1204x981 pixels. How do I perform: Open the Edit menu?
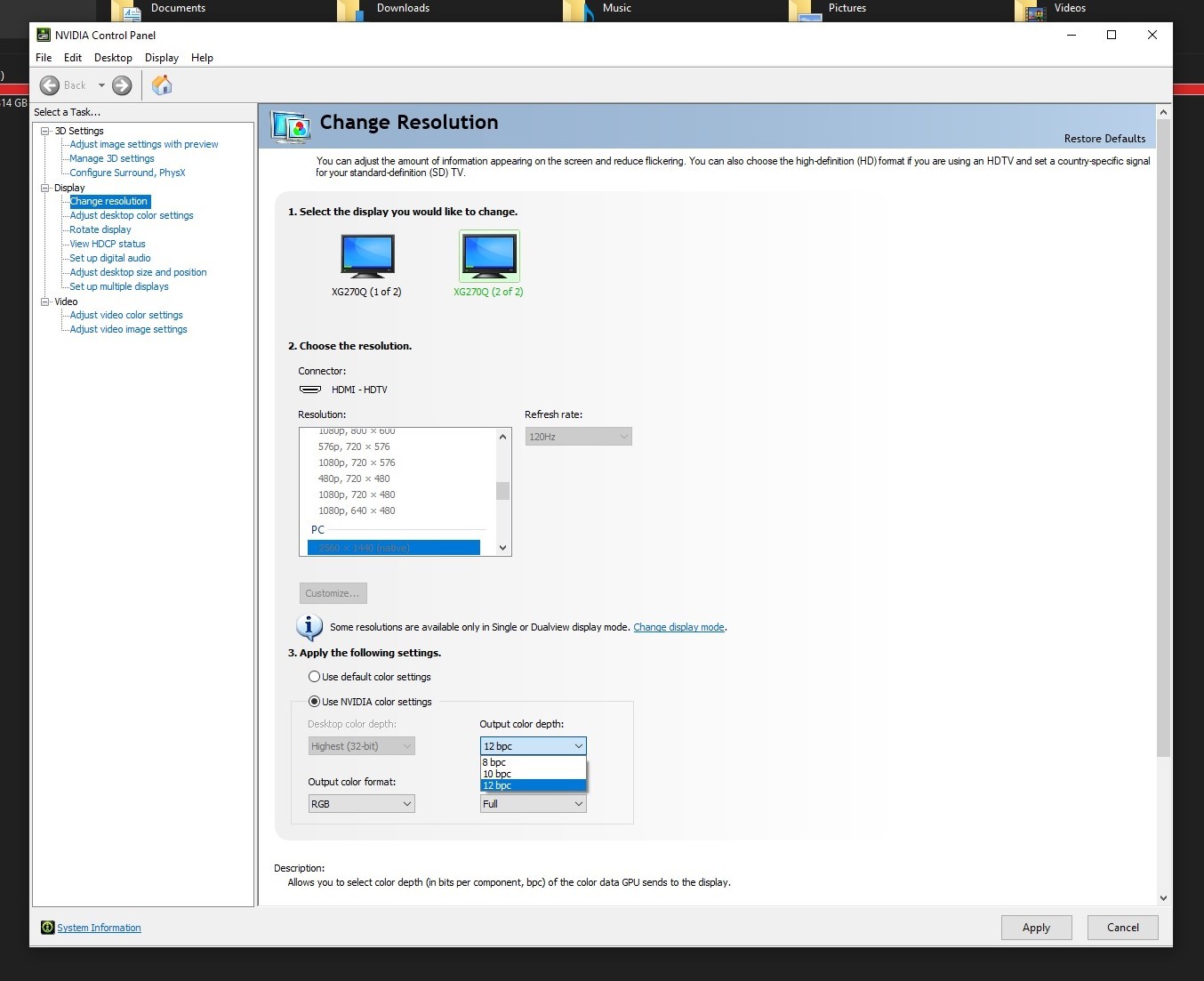tap(73, 58)
